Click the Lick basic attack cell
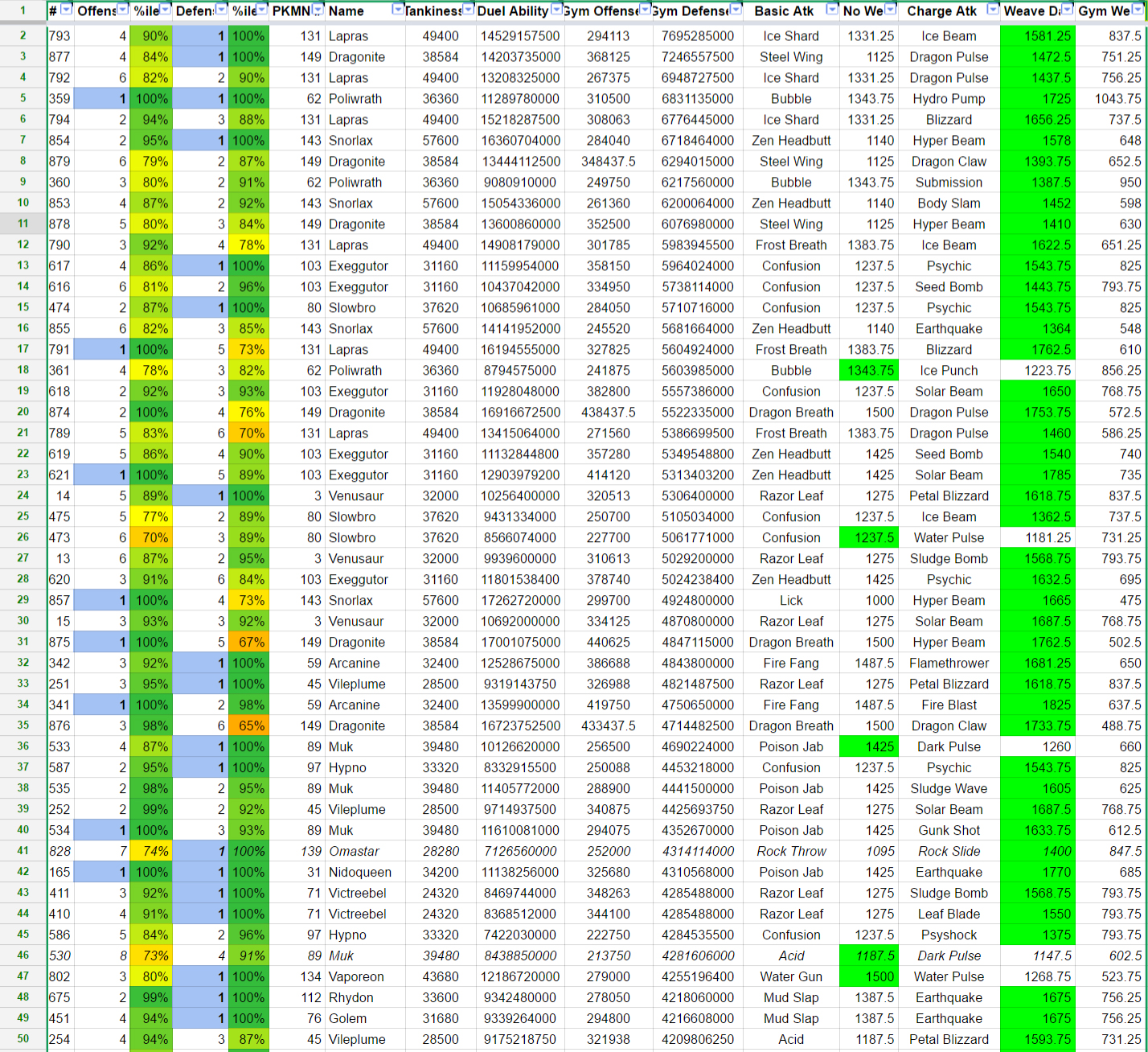1148x1052 pixels. click(x=791, y=601)
